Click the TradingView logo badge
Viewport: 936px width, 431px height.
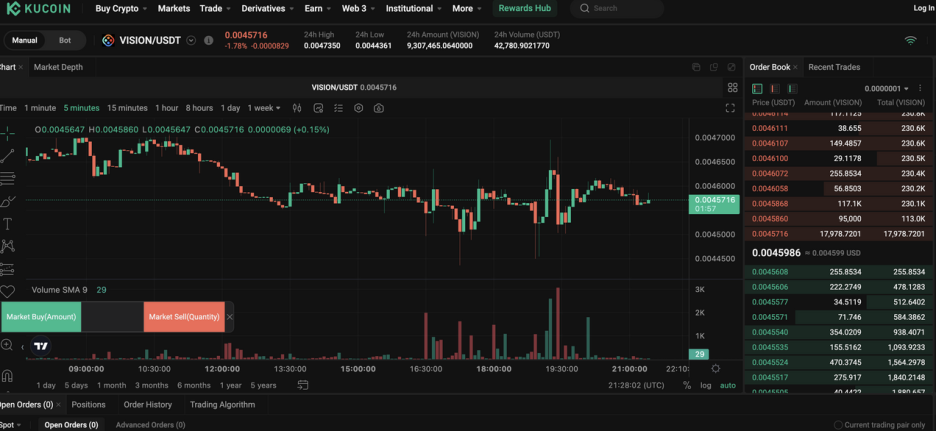pyautogui.click(x=41, y=346)
